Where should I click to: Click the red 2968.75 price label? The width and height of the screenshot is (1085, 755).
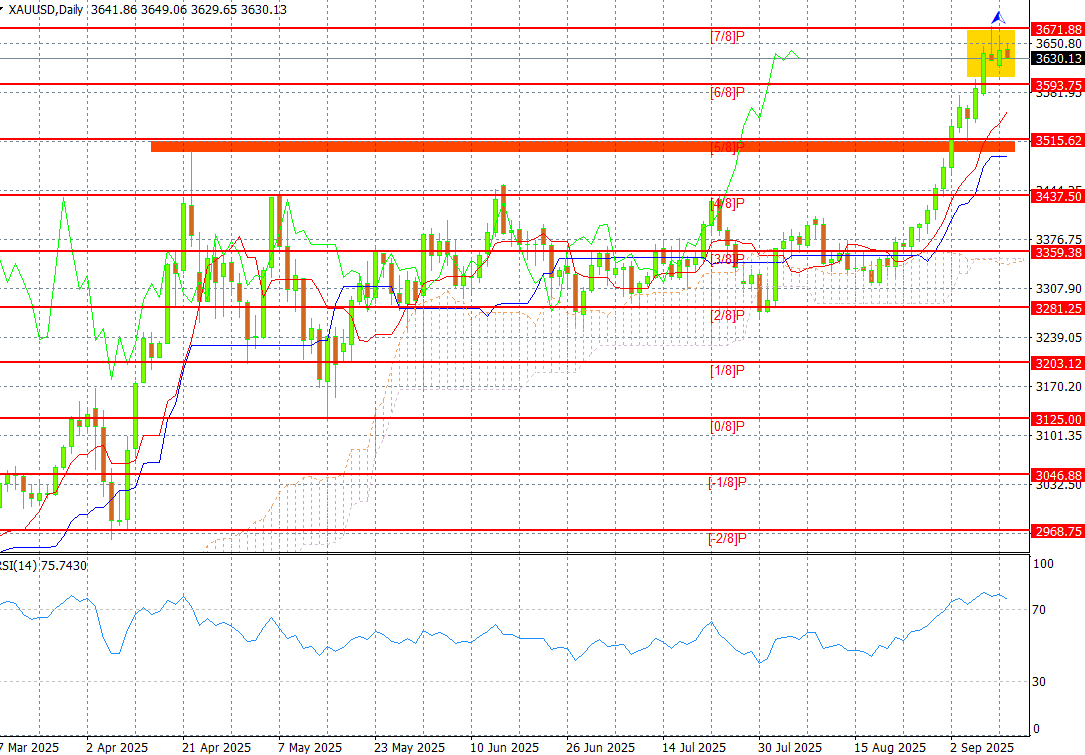1057,531
